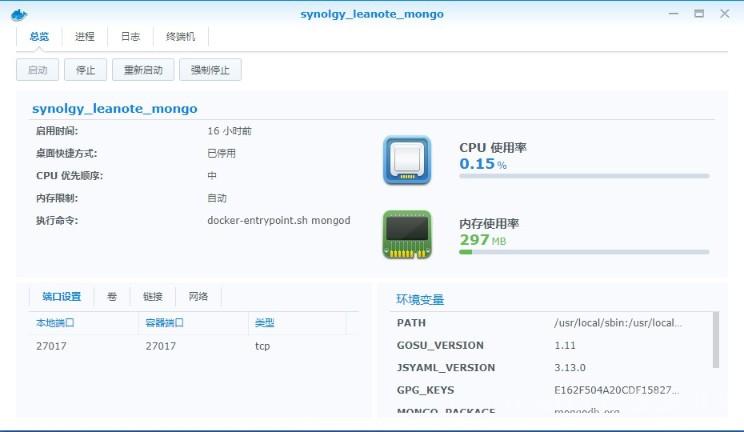
Task: Select local port 27017 cell
Action: coord(51,346)
